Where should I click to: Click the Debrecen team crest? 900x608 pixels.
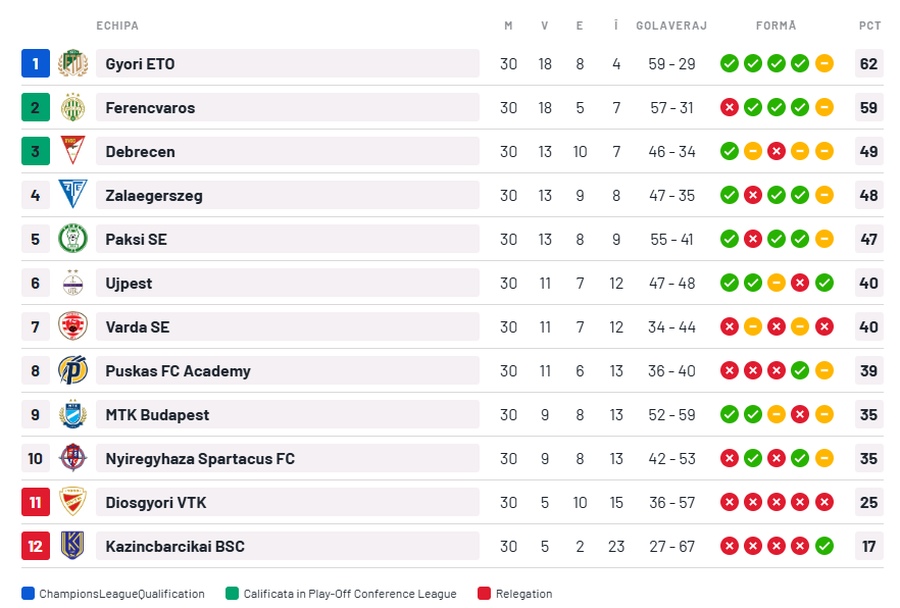coord(72,151)
